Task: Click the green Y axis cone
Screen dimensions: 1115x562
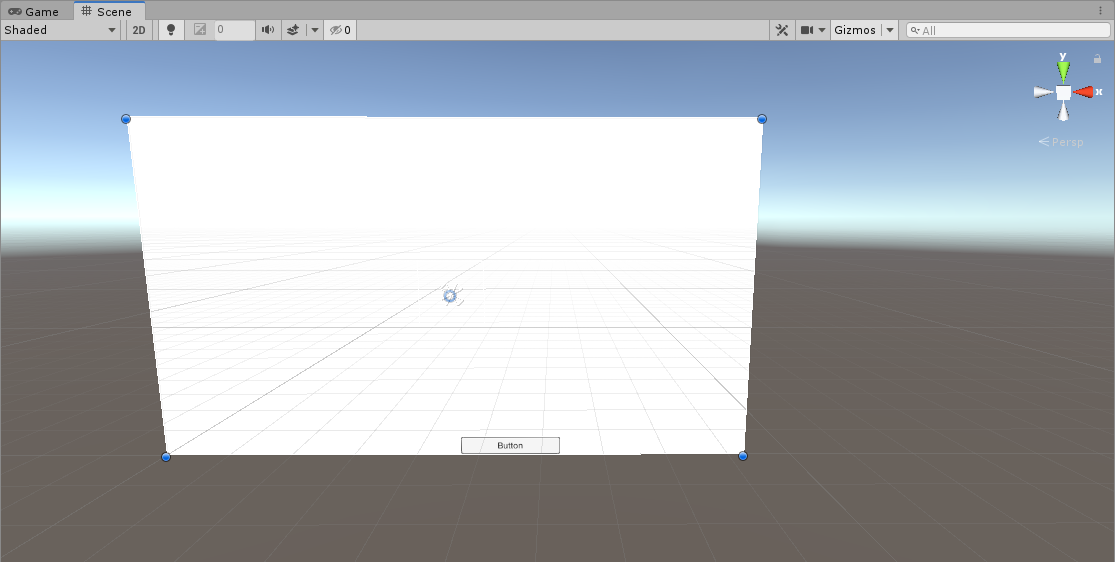Action: (x=1063, y=71)
